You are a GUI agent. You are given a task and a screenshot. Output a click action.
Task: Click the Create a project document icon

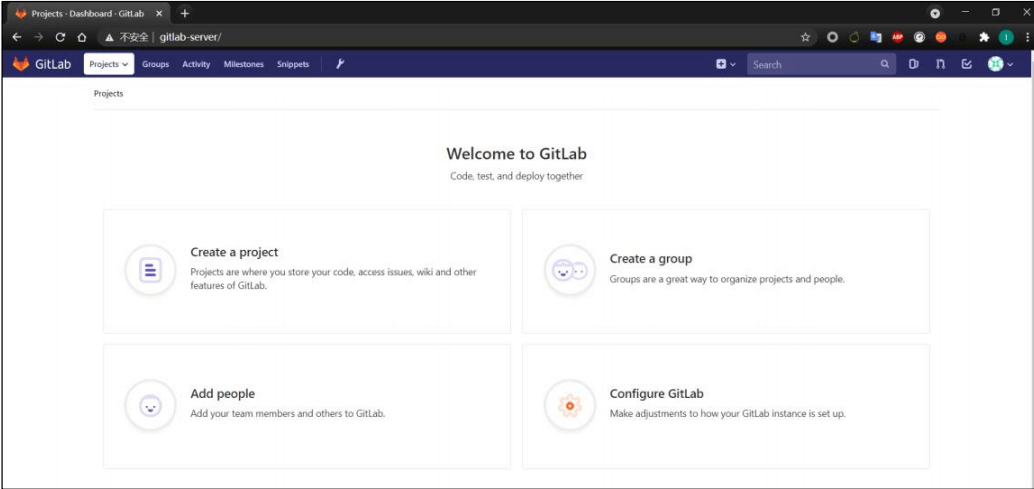[150, 270]
